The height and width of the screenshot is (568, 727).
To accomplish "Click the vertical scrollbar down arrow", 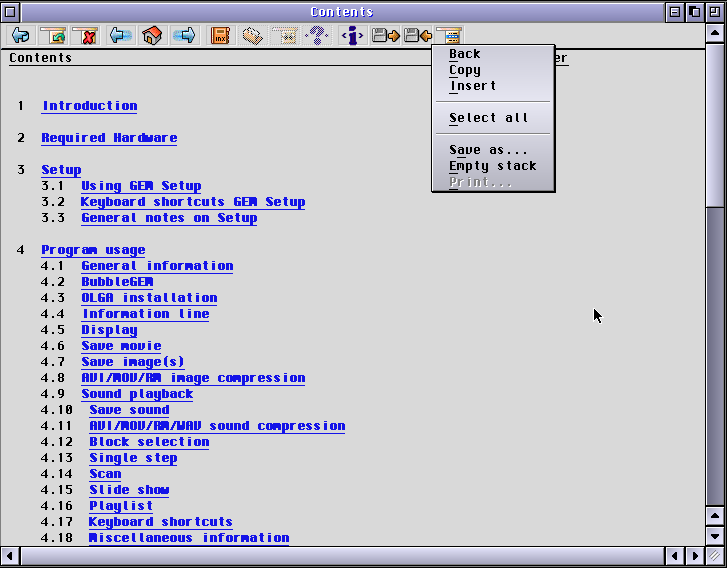I will [x=716, y=535].
